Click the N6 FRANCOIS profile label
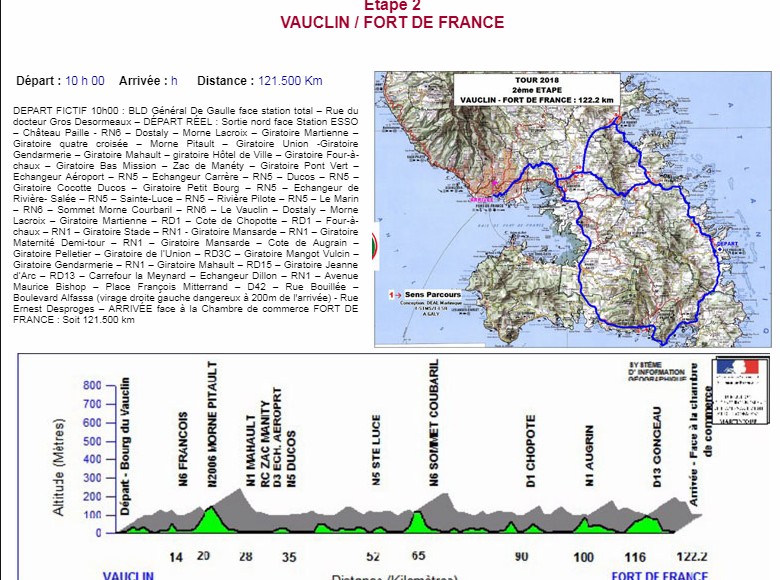780x580 pixels. (184, 448)
